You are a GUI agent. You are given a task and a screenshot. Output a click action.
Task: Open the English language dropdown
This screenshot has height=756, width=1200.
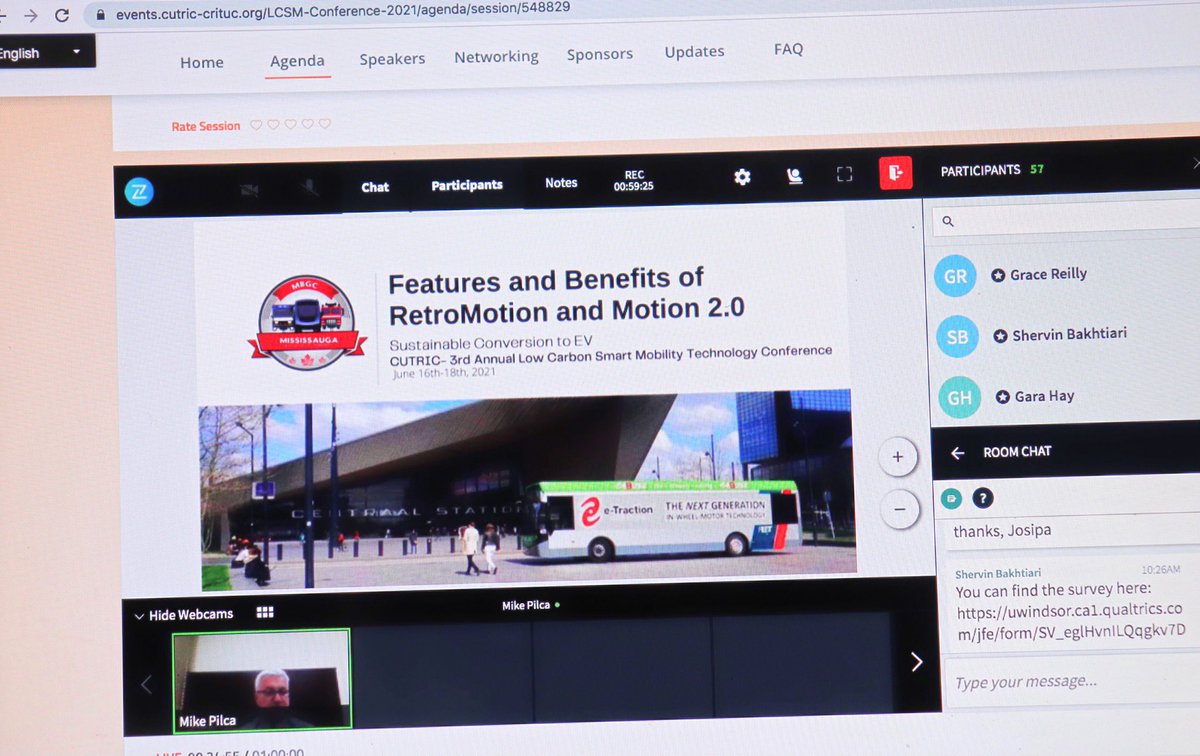pyautogui.click(x=47, y=52)
